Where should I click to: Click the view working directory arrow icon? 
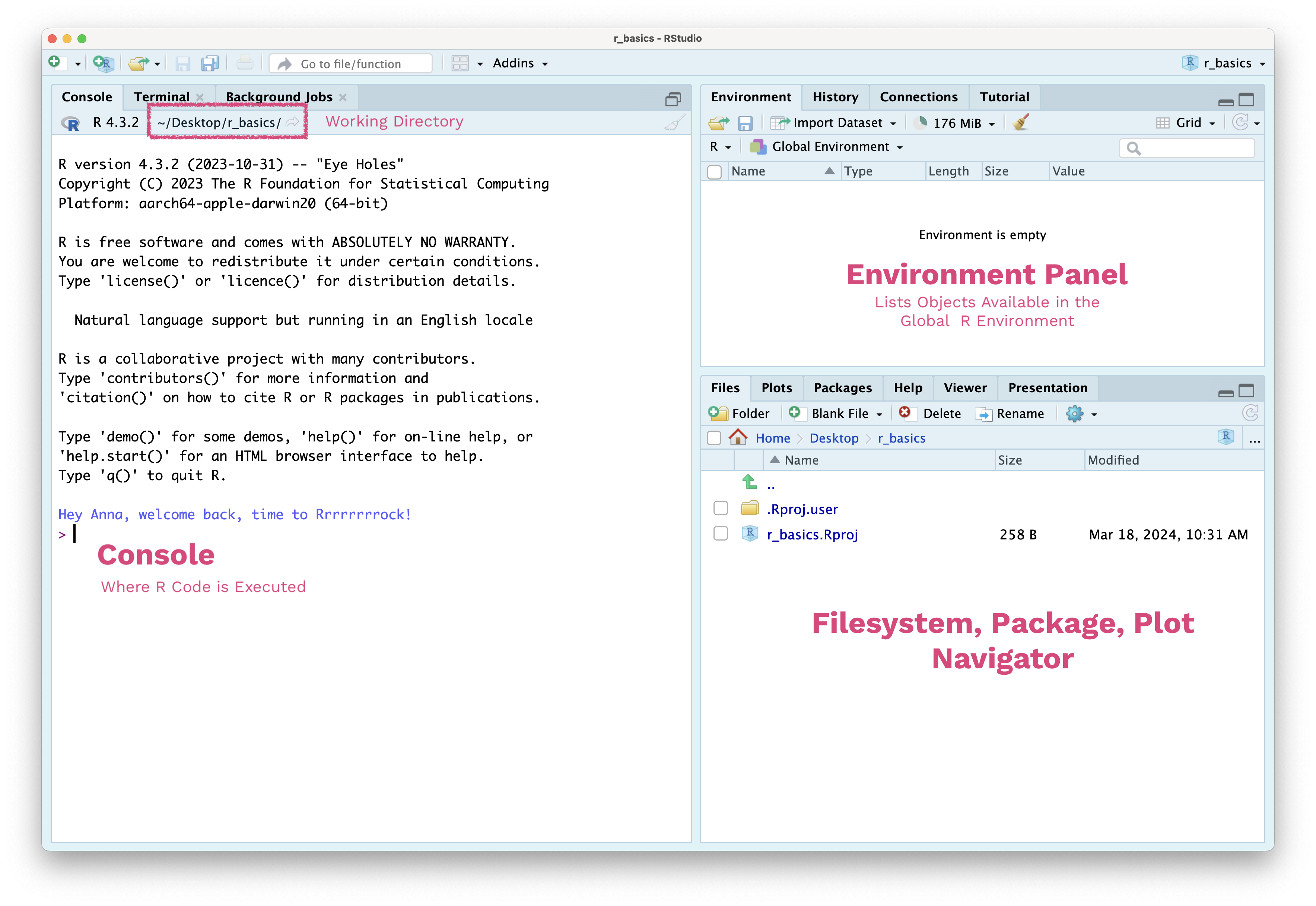coord(293,122)
